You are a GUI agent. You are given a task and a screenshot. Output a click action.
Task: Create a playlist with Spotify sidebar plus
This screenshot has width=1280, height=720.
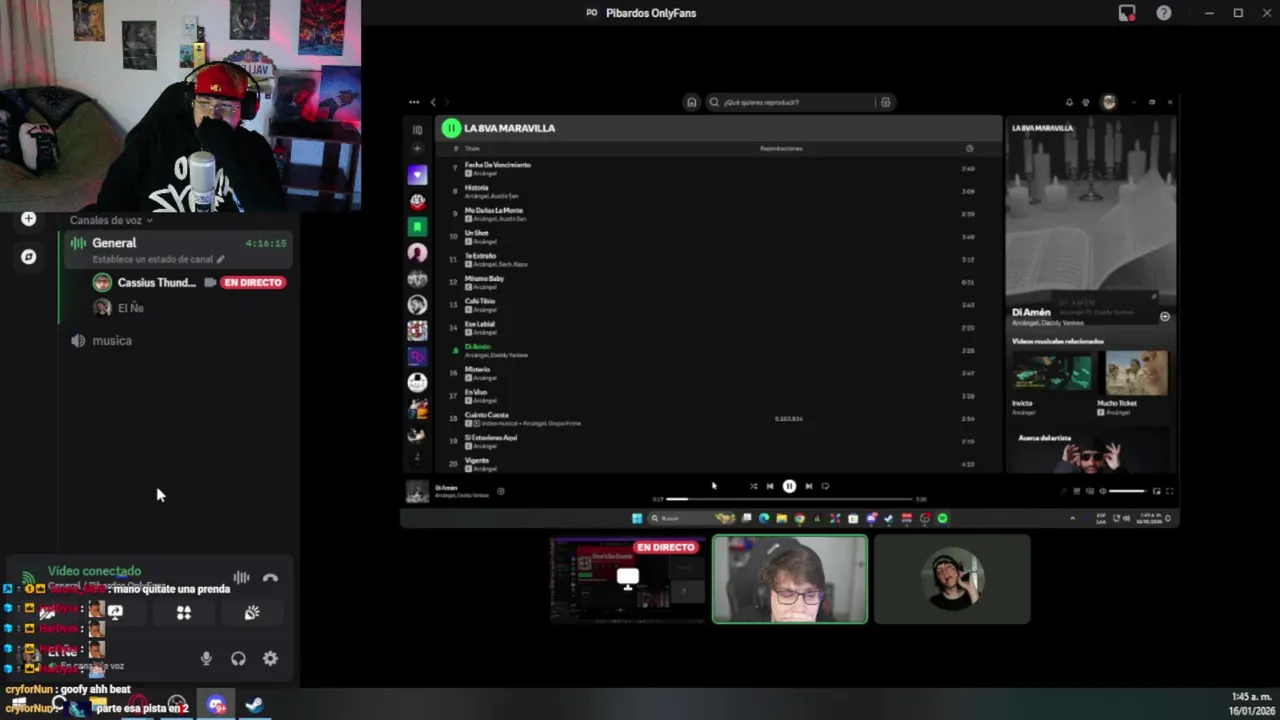(x=417, y=148)
